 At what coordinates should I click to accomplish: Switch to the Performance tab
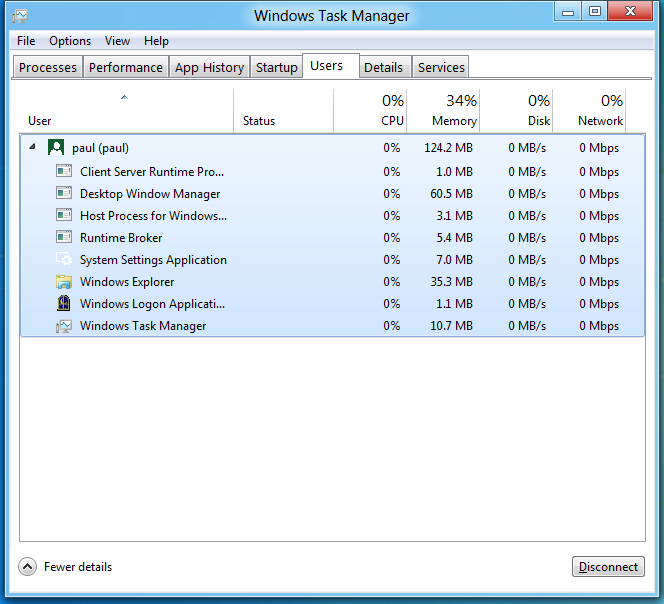(126, 67)
